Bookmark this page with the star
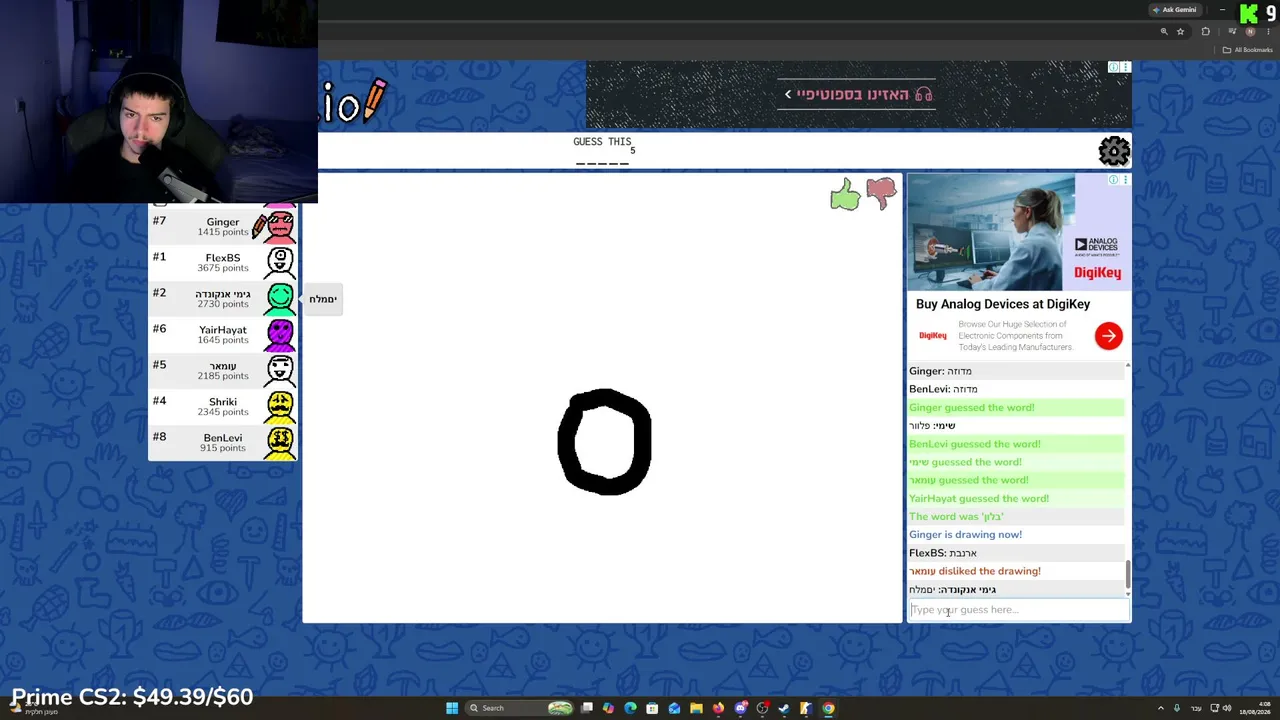 (x=1180, y=31)
